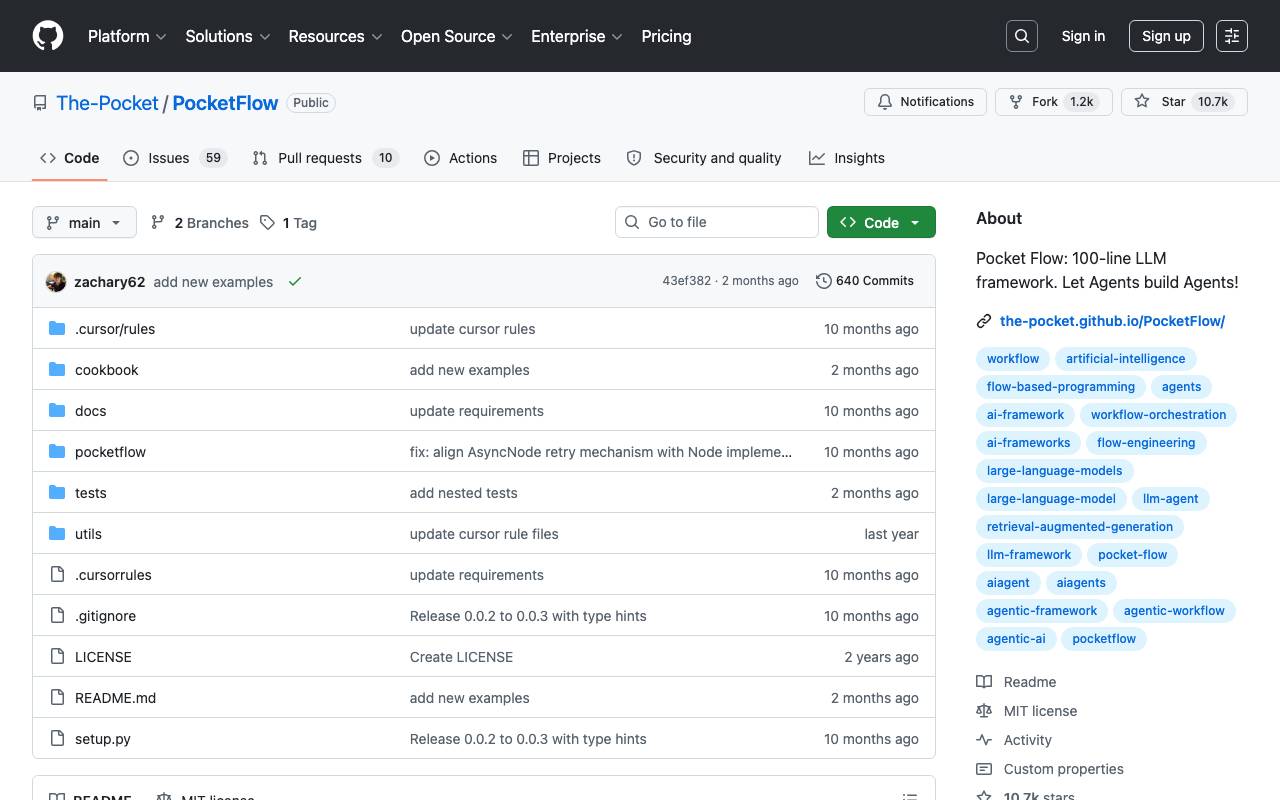This screenshot has height=800, width=1280.
Task: Click the LICENSE file icon
Action: pos(57,657)
